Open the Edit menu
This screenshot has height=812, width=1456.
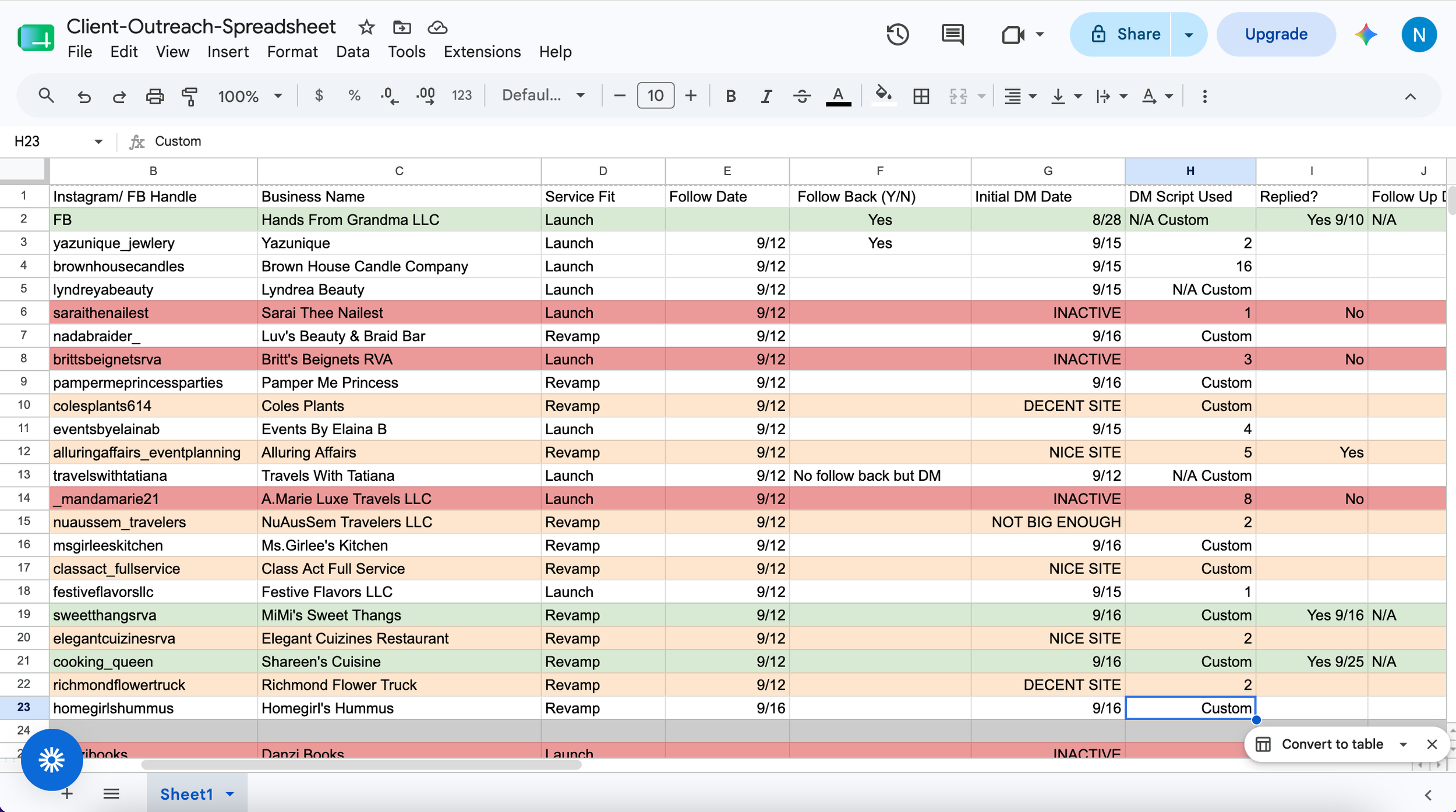point(124,52)
